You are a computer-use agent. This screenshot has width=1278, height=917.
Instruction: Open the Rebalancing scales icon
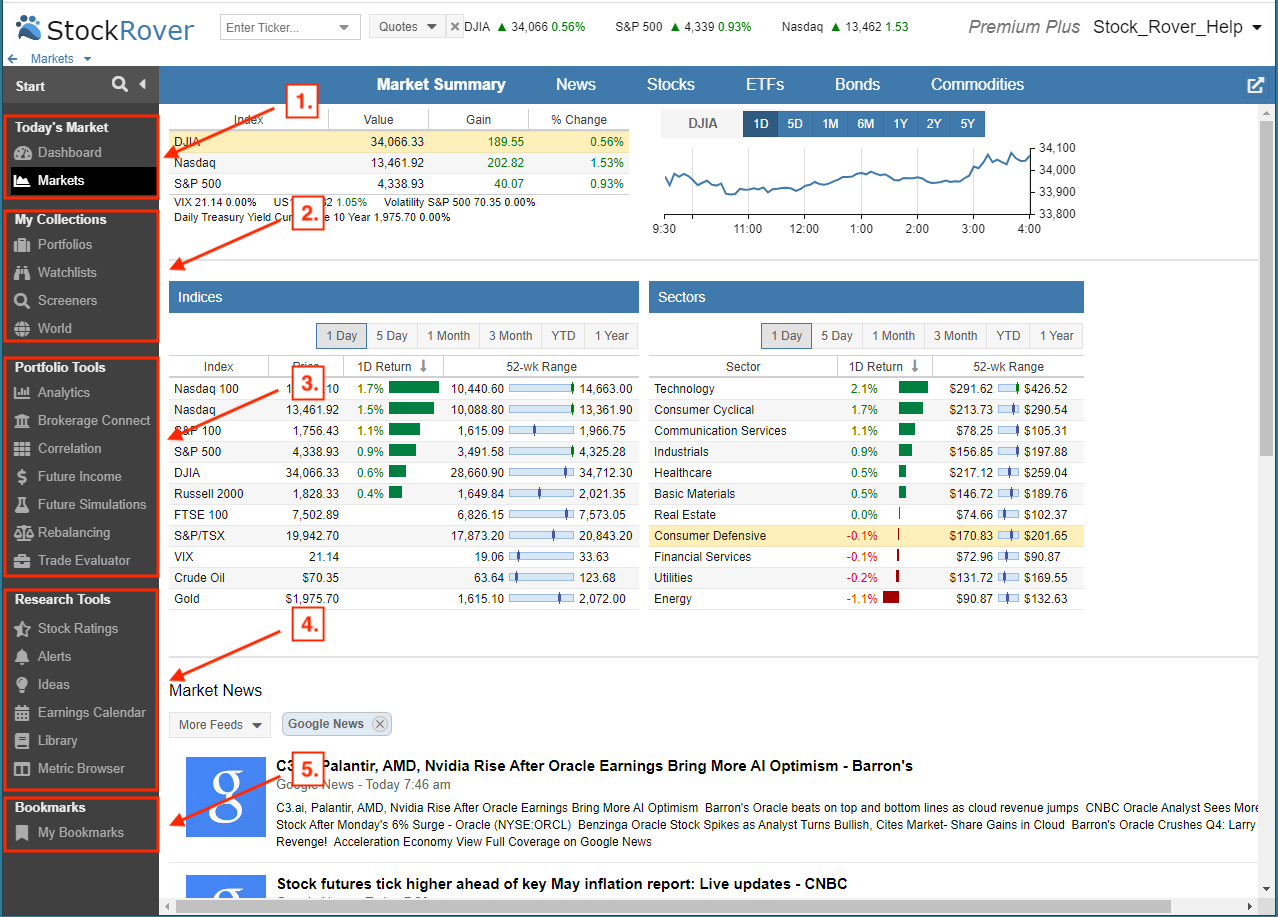tap(22, 533)
